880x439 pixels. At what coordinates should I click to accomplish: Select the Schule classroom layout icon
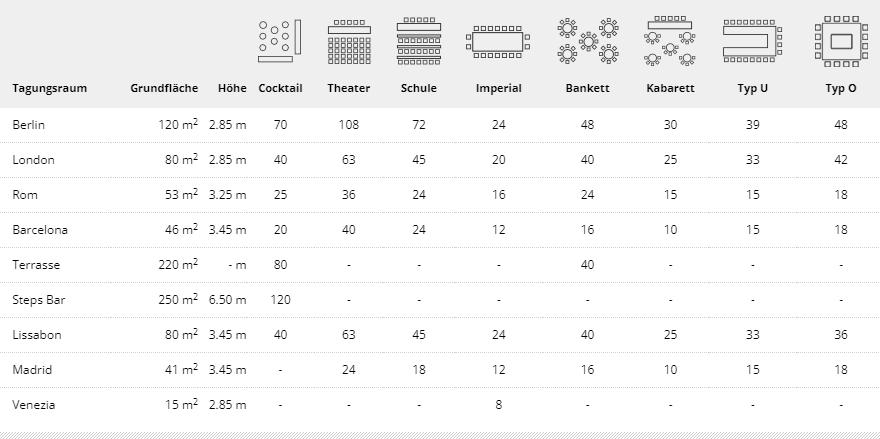coord(419,42)
